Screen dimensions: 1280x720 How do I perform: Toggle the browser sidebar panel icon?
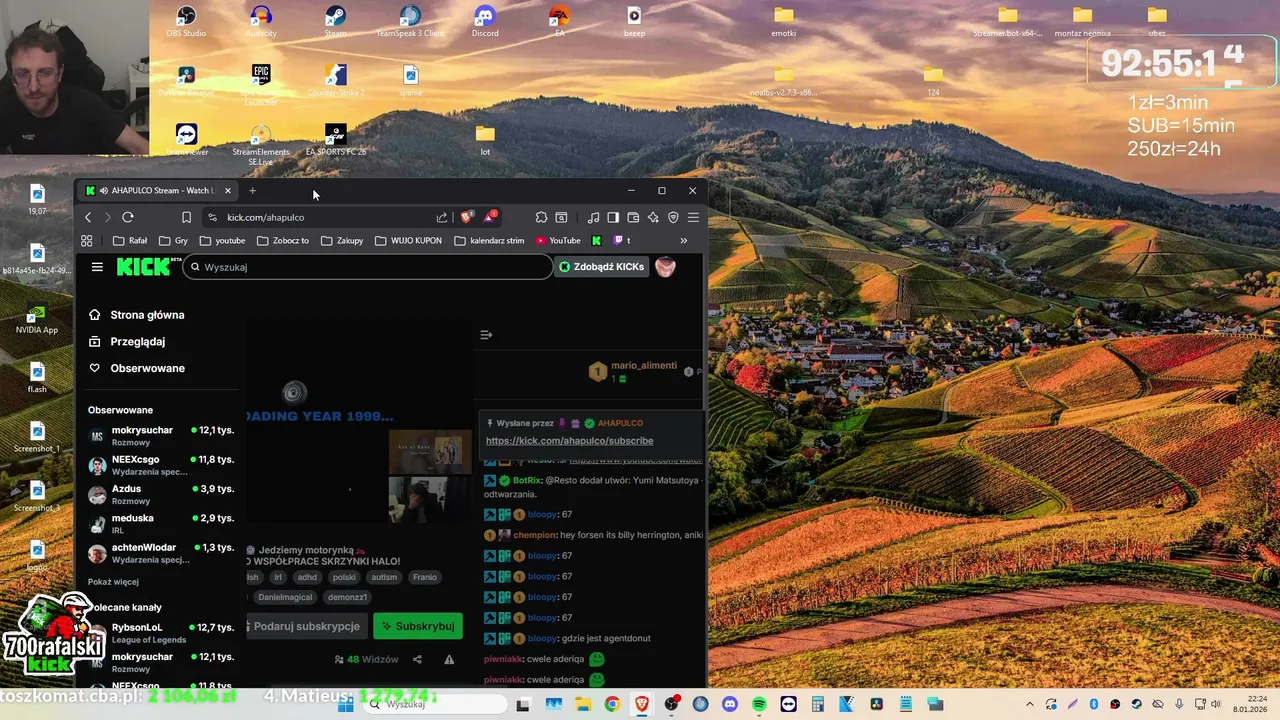pos(613,217)
